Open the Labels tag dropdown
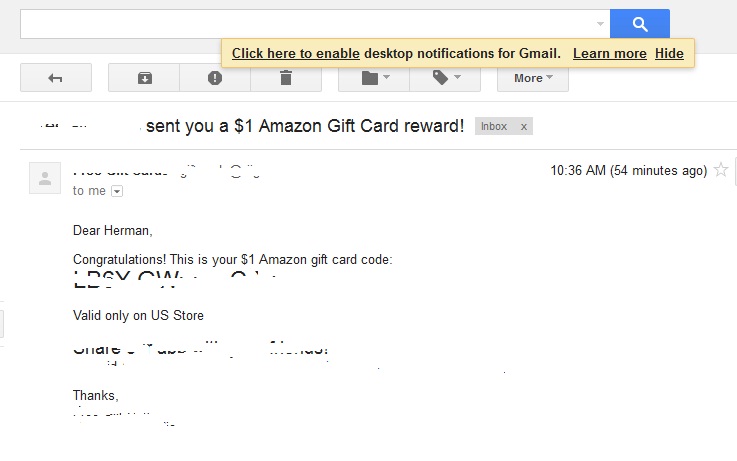The image size is (737, 461). pos(445,78)
